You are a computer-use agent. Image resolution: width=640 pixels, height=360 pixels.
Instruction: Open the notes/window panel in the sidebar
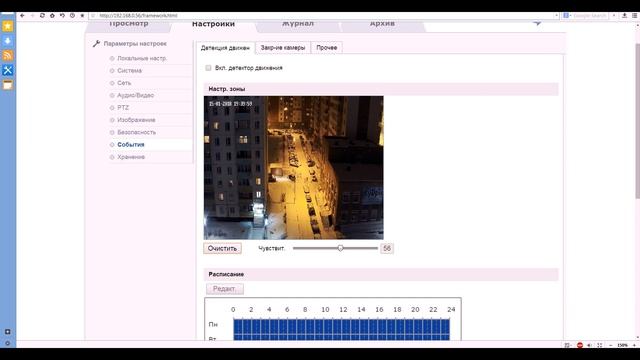(x=8, y=85)
